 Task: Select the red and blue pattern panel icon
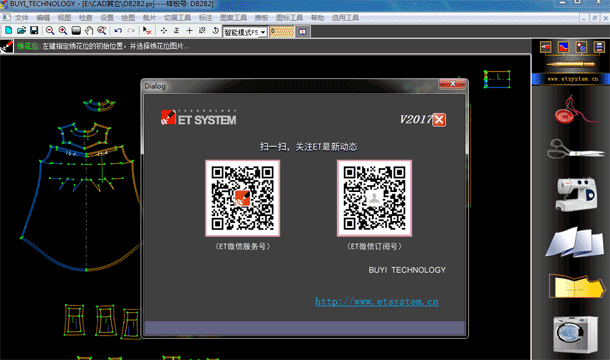(x=563, y=47)
